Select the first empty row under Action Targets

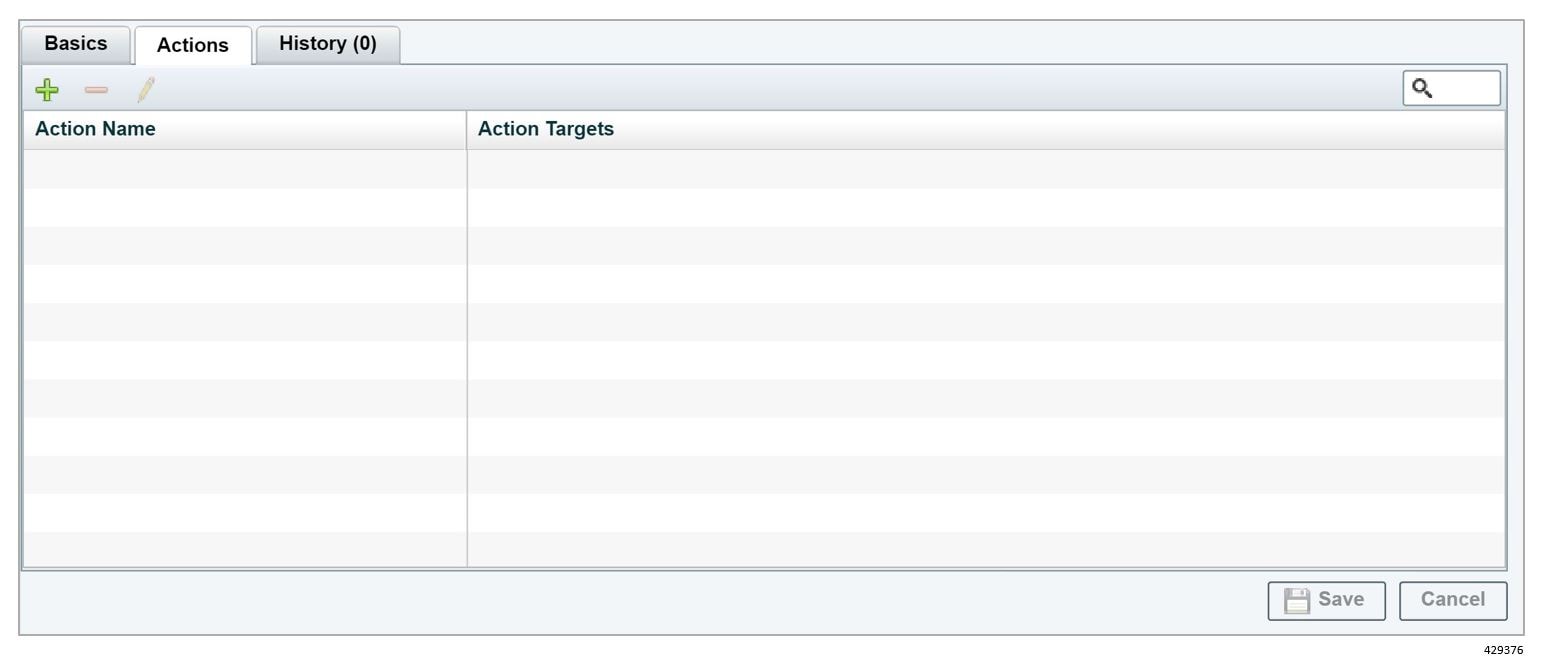pyautogui.click(x=985, y=169)
